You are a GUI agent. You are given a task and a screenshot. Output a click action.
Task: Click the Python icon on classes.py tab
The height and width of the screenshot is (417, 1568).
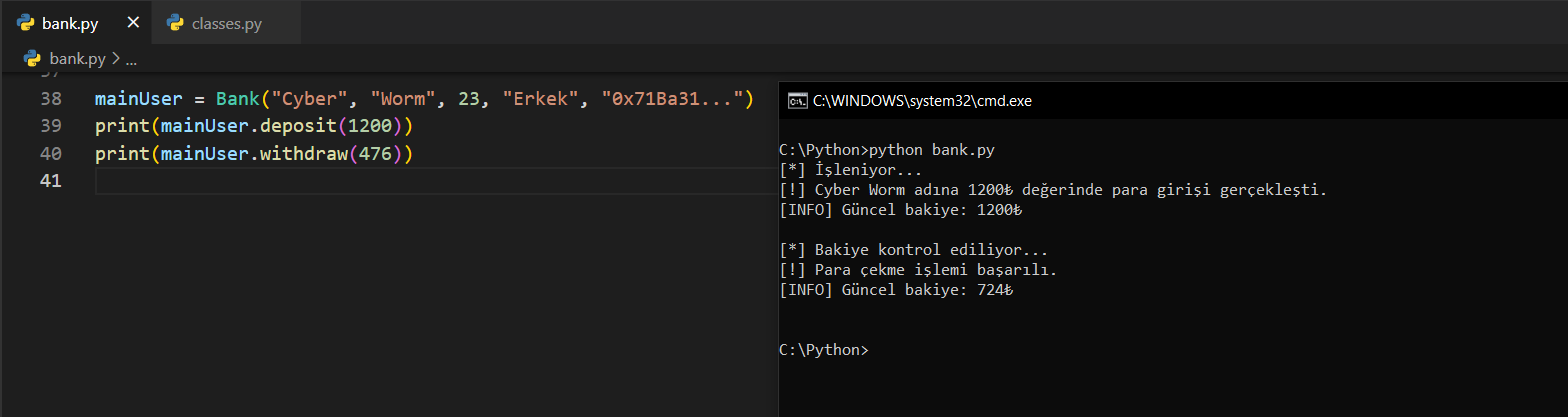pos(176,23)
